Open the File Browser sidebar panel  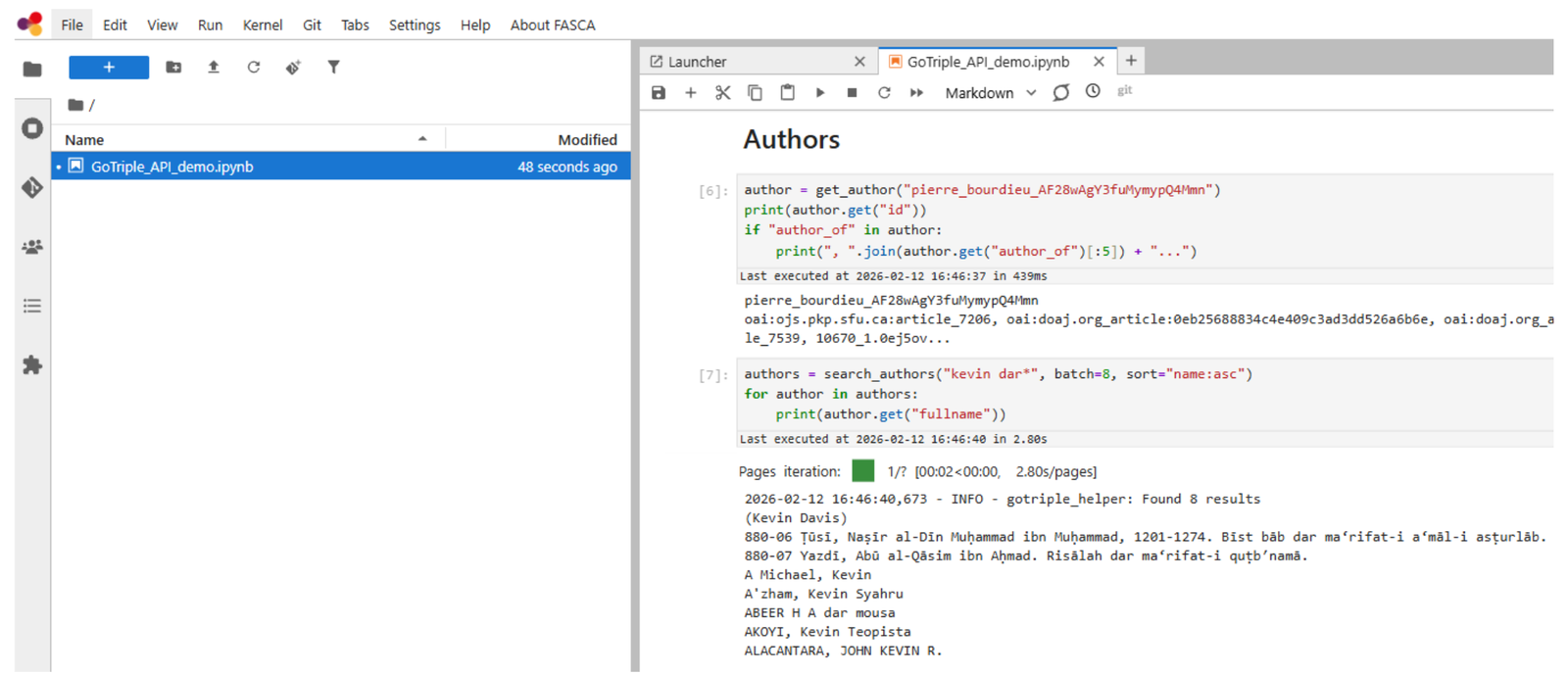(x=32, y=69)
